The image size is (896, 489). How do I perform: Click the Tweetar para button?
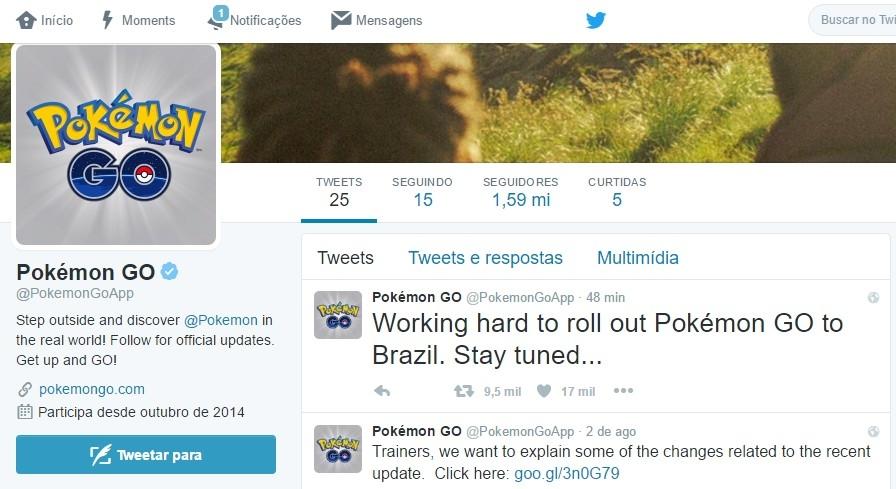pyautogui.click(x=146, y=455)
